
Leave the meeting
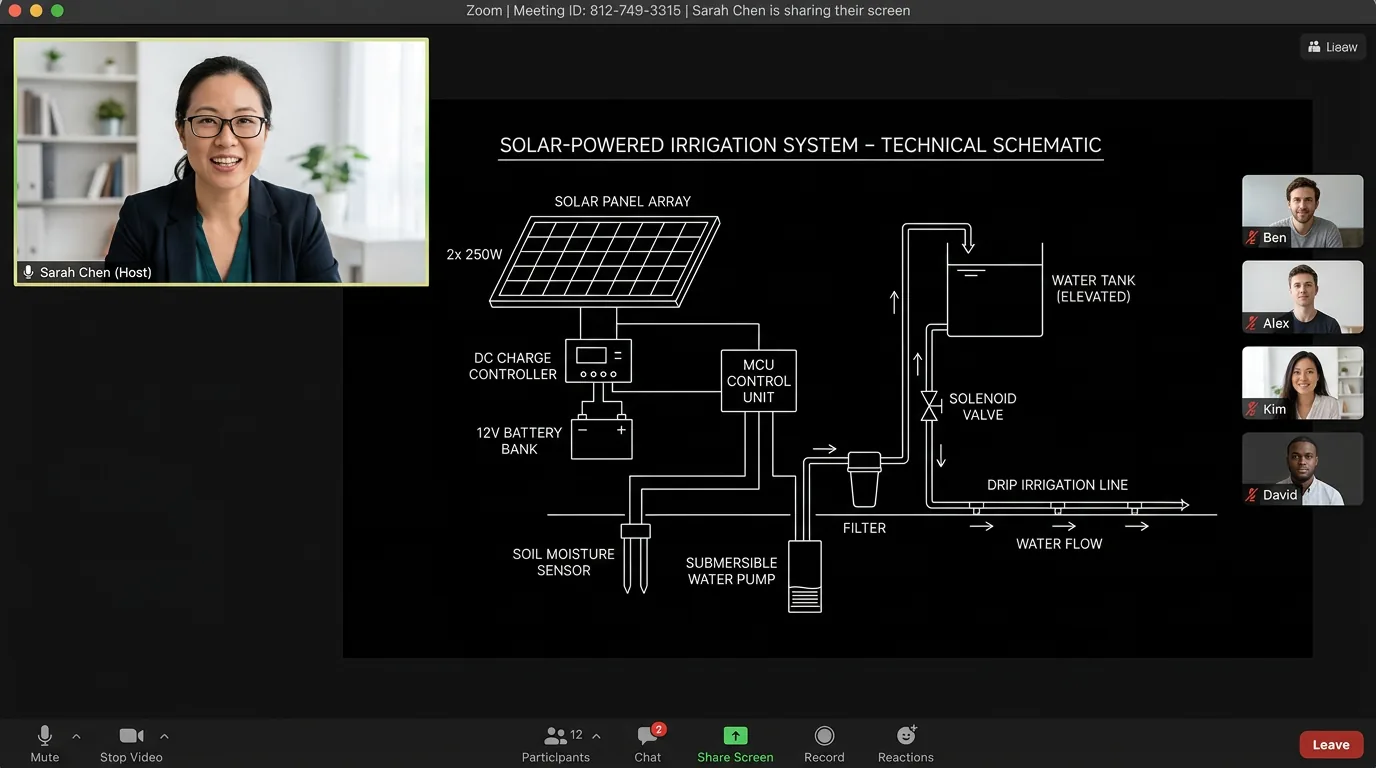(1331, 744)
